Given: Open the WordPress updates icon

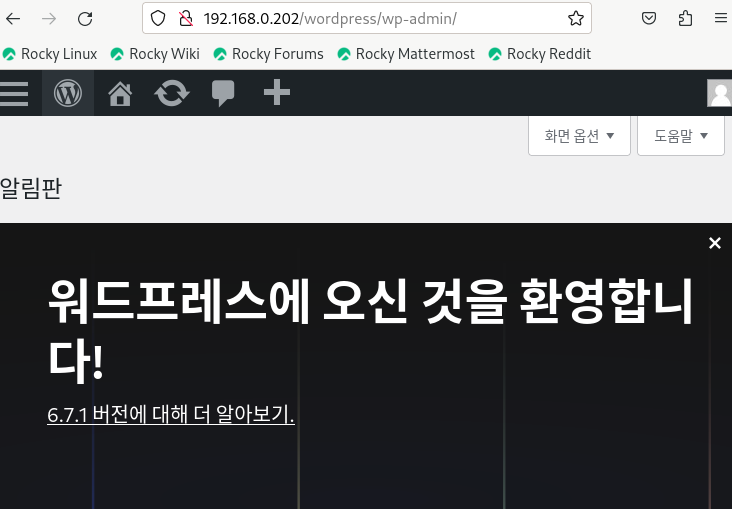Looking at the screenshot, I should (172, 93).
